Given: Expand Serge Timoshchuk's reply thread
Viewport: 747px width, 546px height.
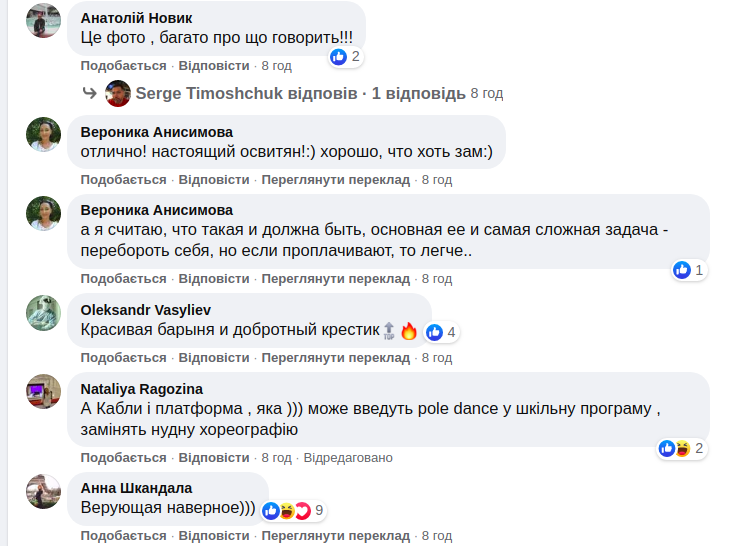Looking at the screenshot, I should [x=300, y=94].
